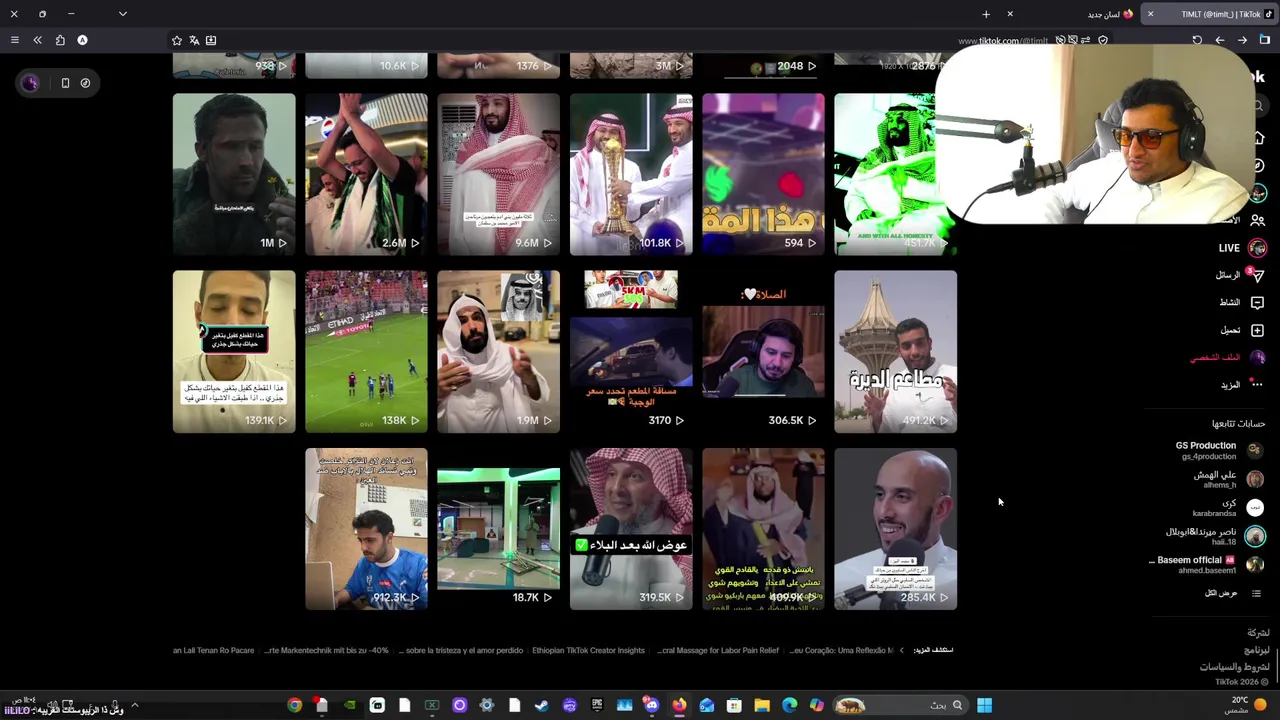
Task: Bookmark this page with star icon
Action: tap(177, 40)
